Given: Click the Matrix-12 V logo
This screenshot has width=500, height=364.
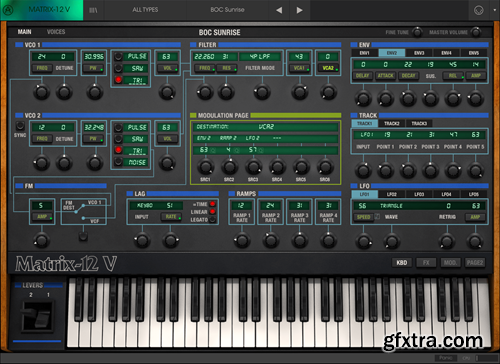Looking at the screenshot, I should 66,264.
